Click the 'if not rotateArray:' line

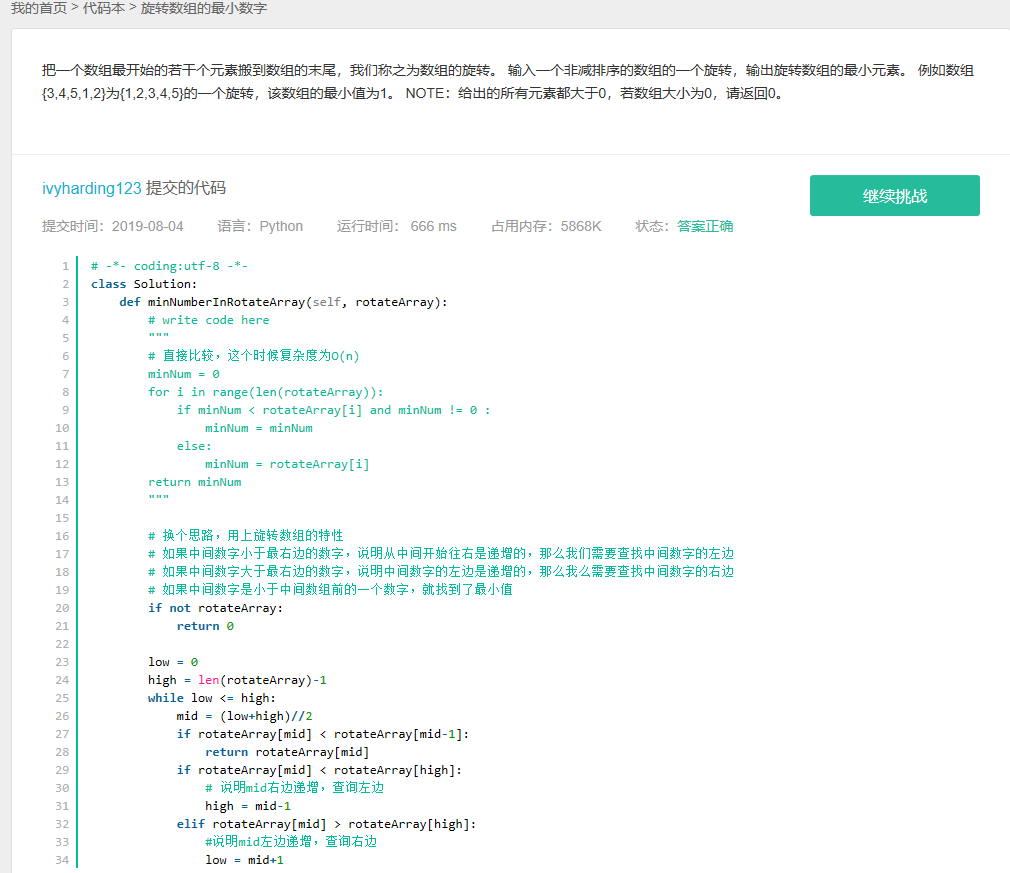coord(215,608)
